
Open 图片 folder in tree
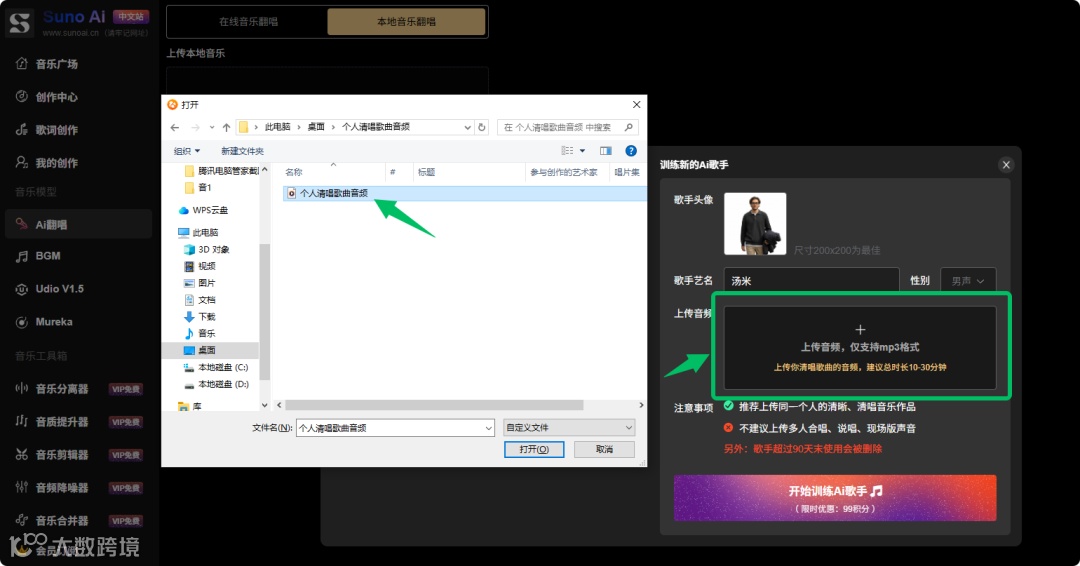coord(200,283)
